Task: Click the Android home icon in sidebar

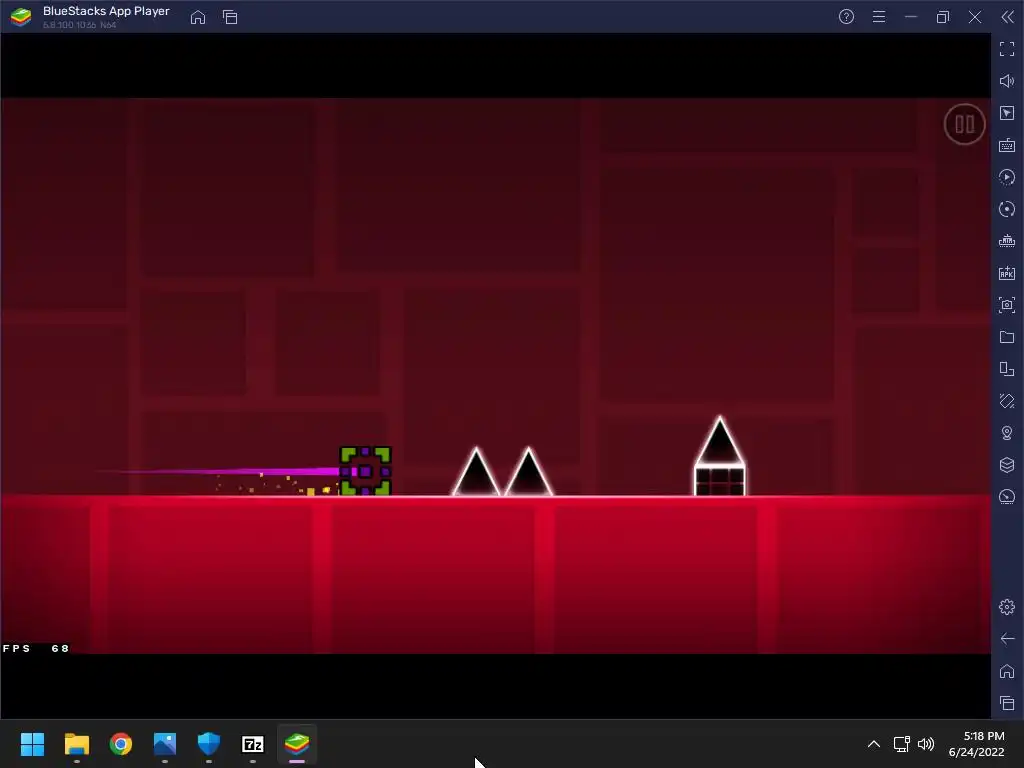Action: 1007,671
